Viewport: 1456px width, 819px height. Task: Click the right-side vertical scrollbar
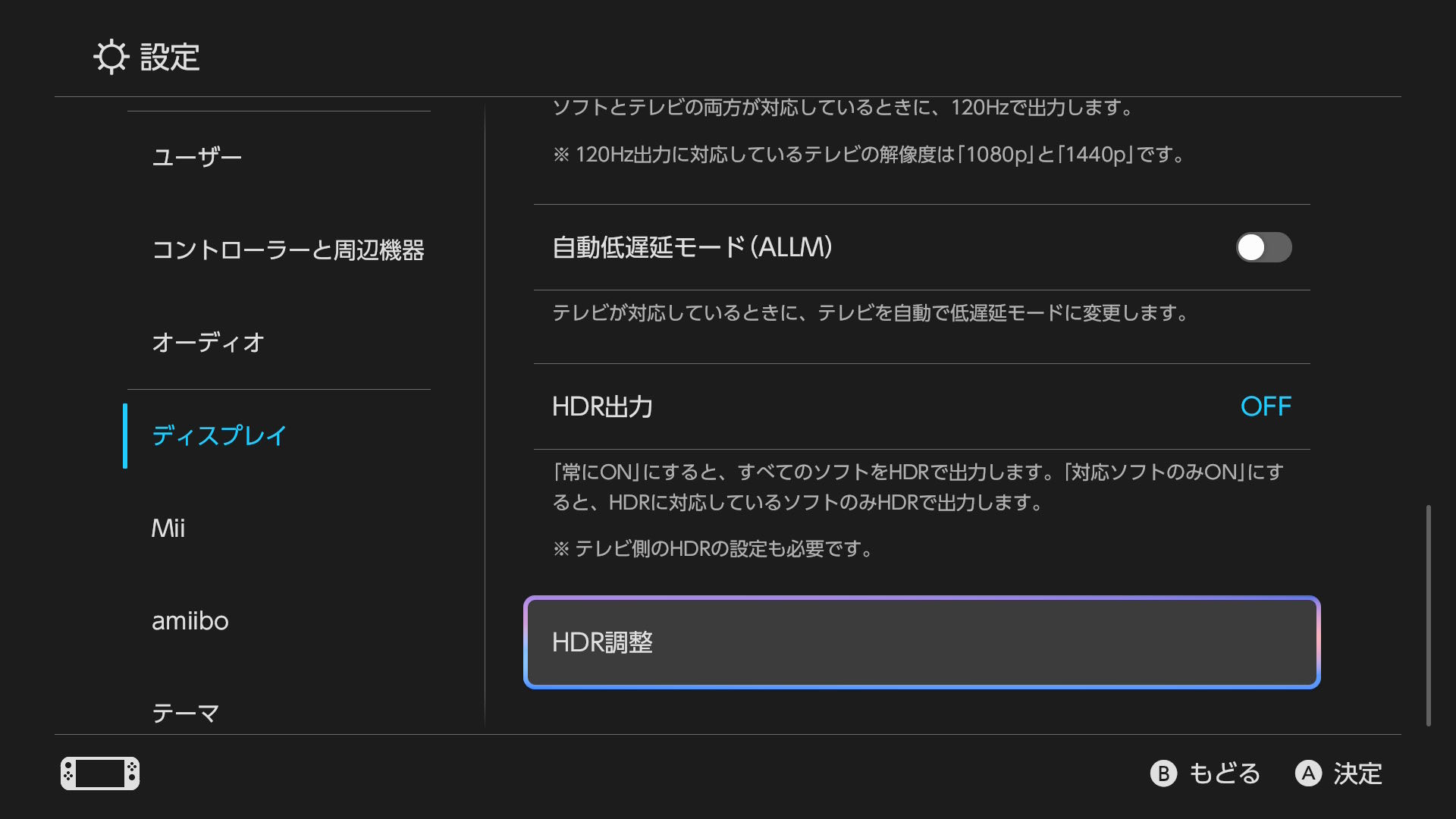point(1428,614)
